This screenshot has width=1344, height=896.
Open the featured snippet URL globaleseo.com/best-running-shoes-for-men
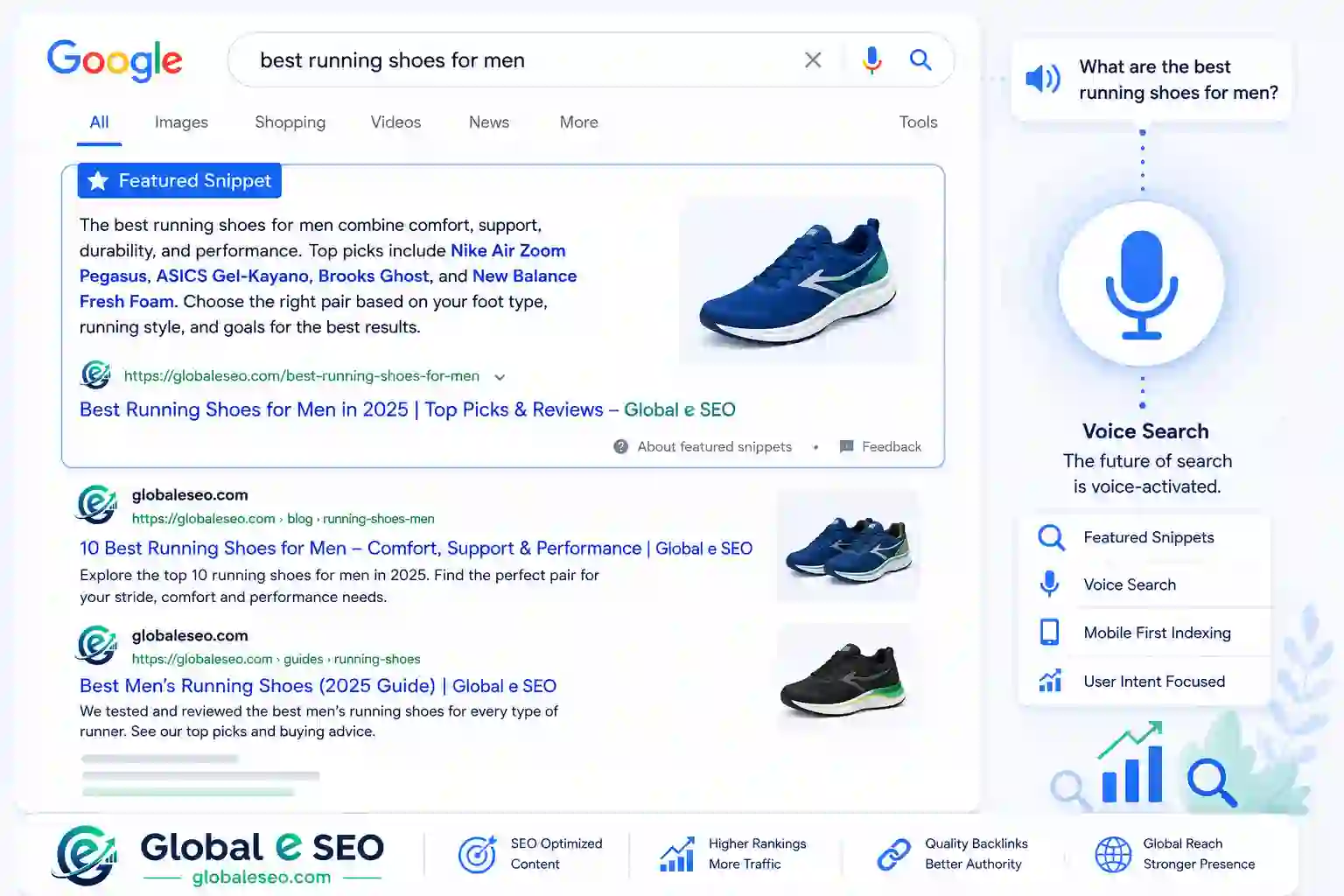(x=301, y=376)
